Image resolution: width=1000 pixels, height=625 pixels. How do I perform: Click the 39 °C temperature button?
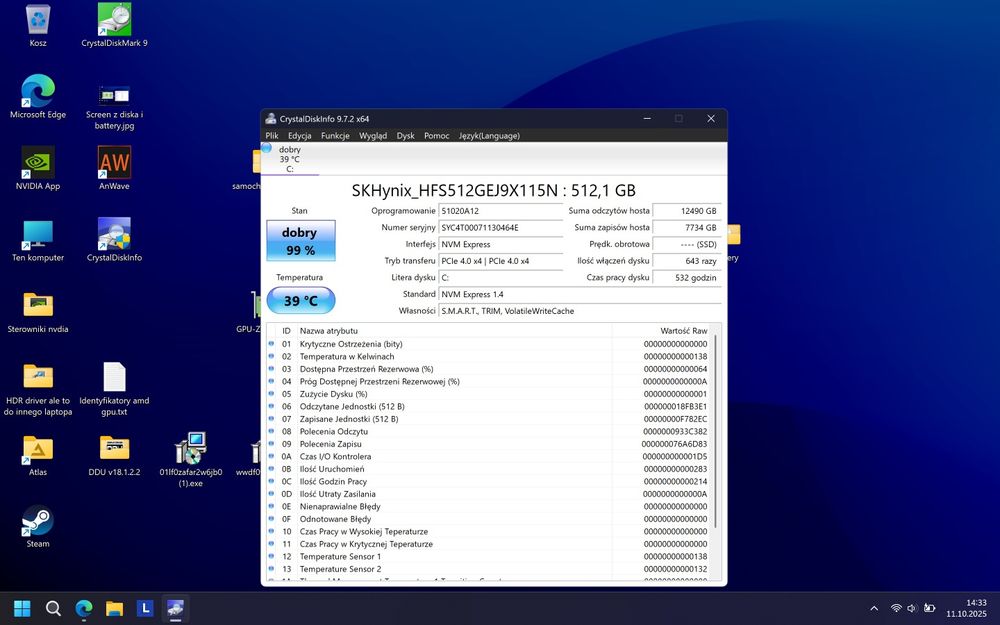[300, 300]
